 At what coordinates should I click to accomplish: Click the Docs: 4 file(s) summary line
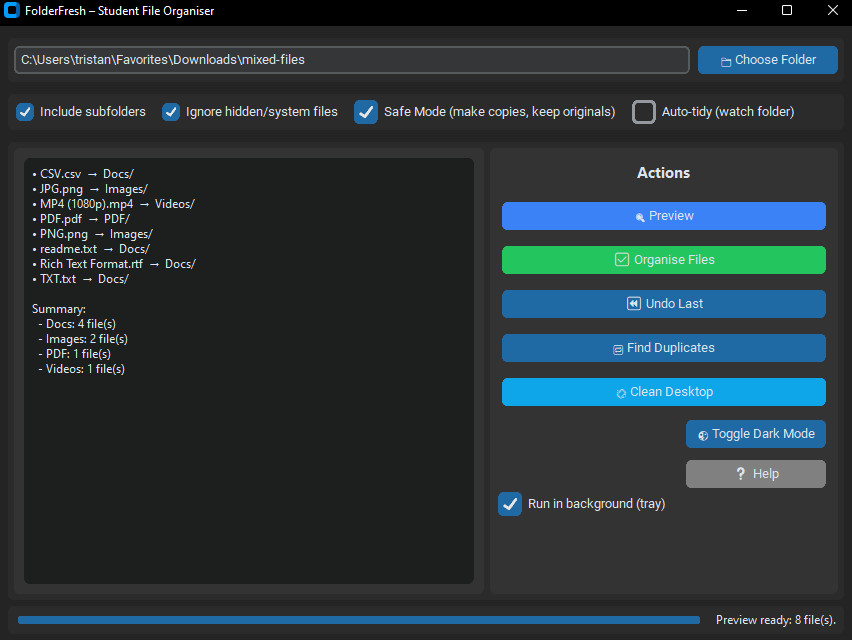pos(77,324)
